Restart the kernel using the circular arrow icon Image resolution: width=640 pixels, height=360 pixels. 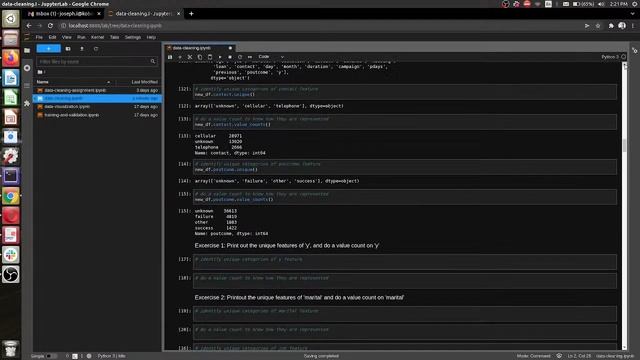(240, 57)
